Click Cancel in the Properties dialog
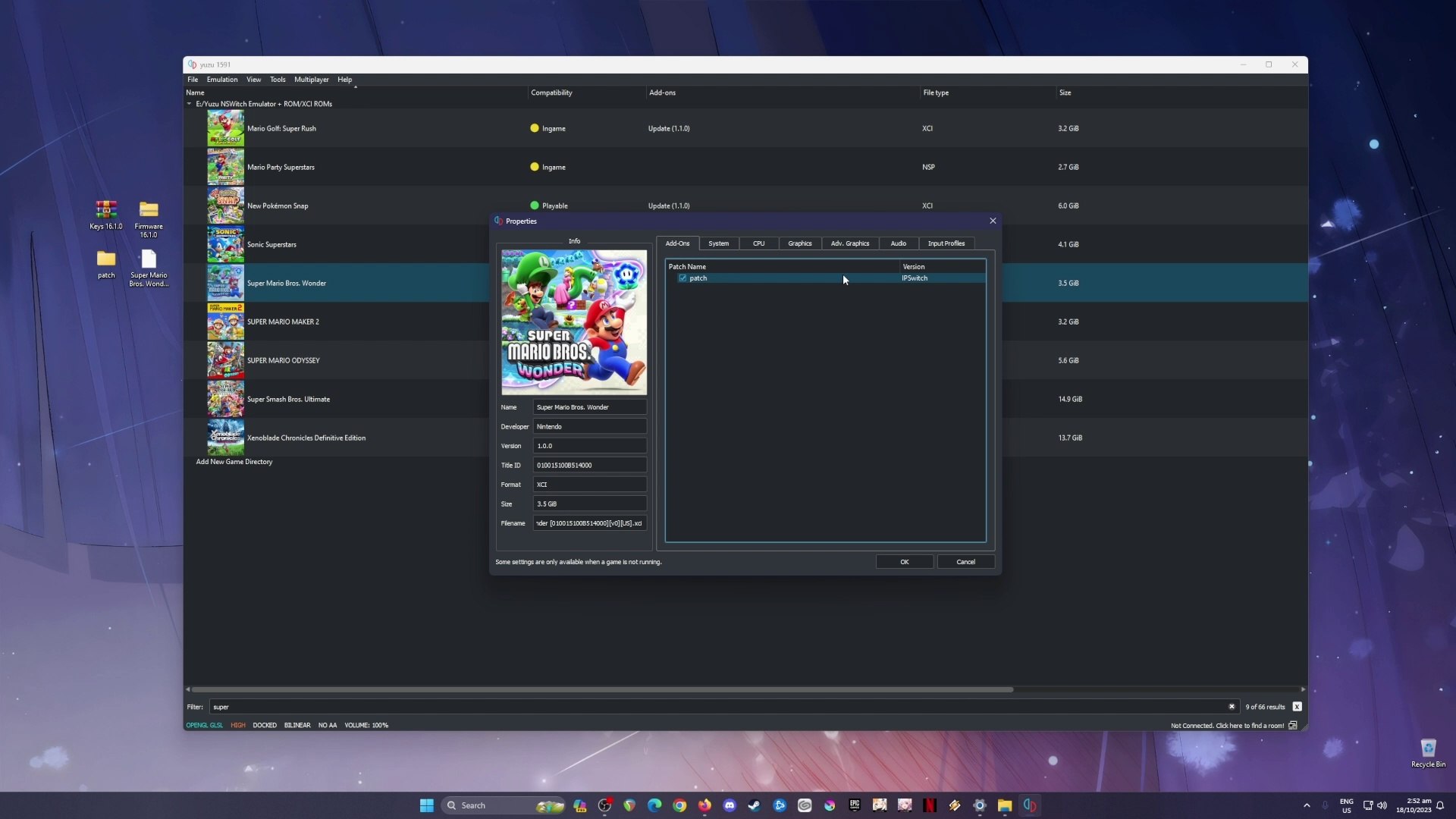This screenshot has width=1456, height=819. (965, 562)
